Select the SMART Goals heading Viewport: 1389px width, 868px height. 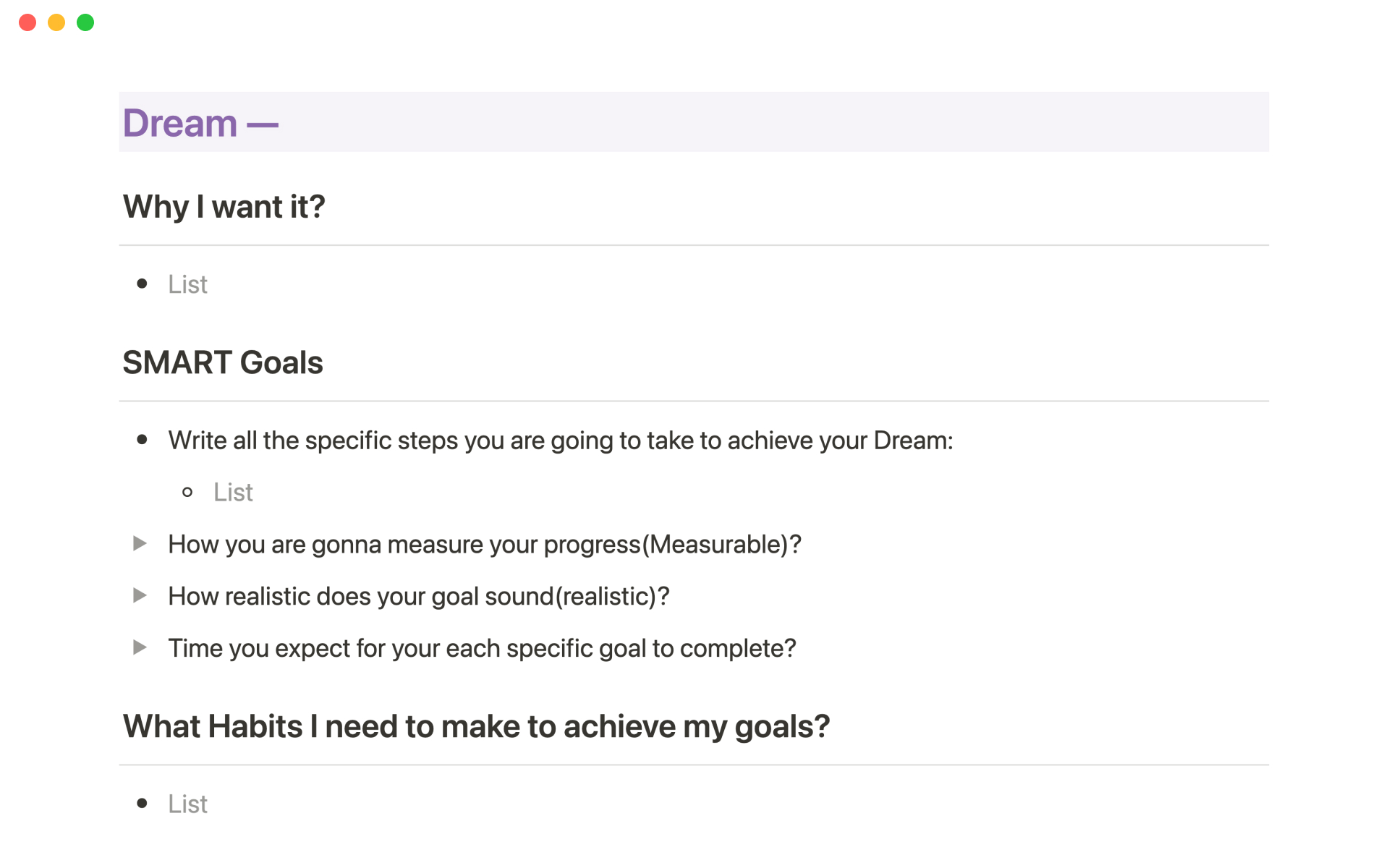(222, 362)
